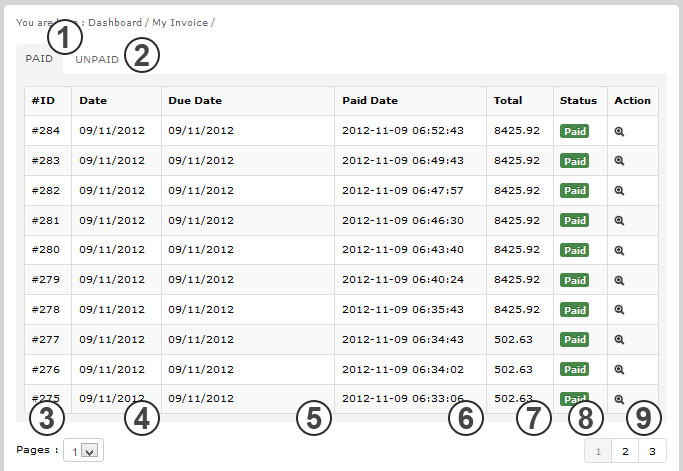Screen dimensions: 683x471
Task: View details icon for invoice #282
Action: click(619, 190)
